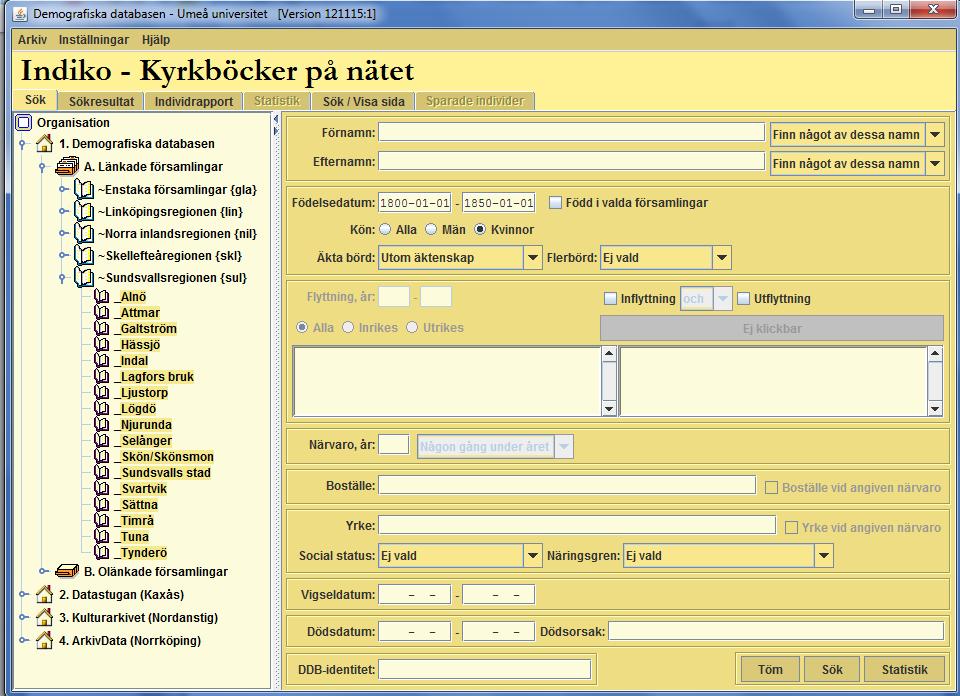Screen dimensions: 960x696
Task: Collapse the Sundsvallsregionen tree node
Action: 62,278
